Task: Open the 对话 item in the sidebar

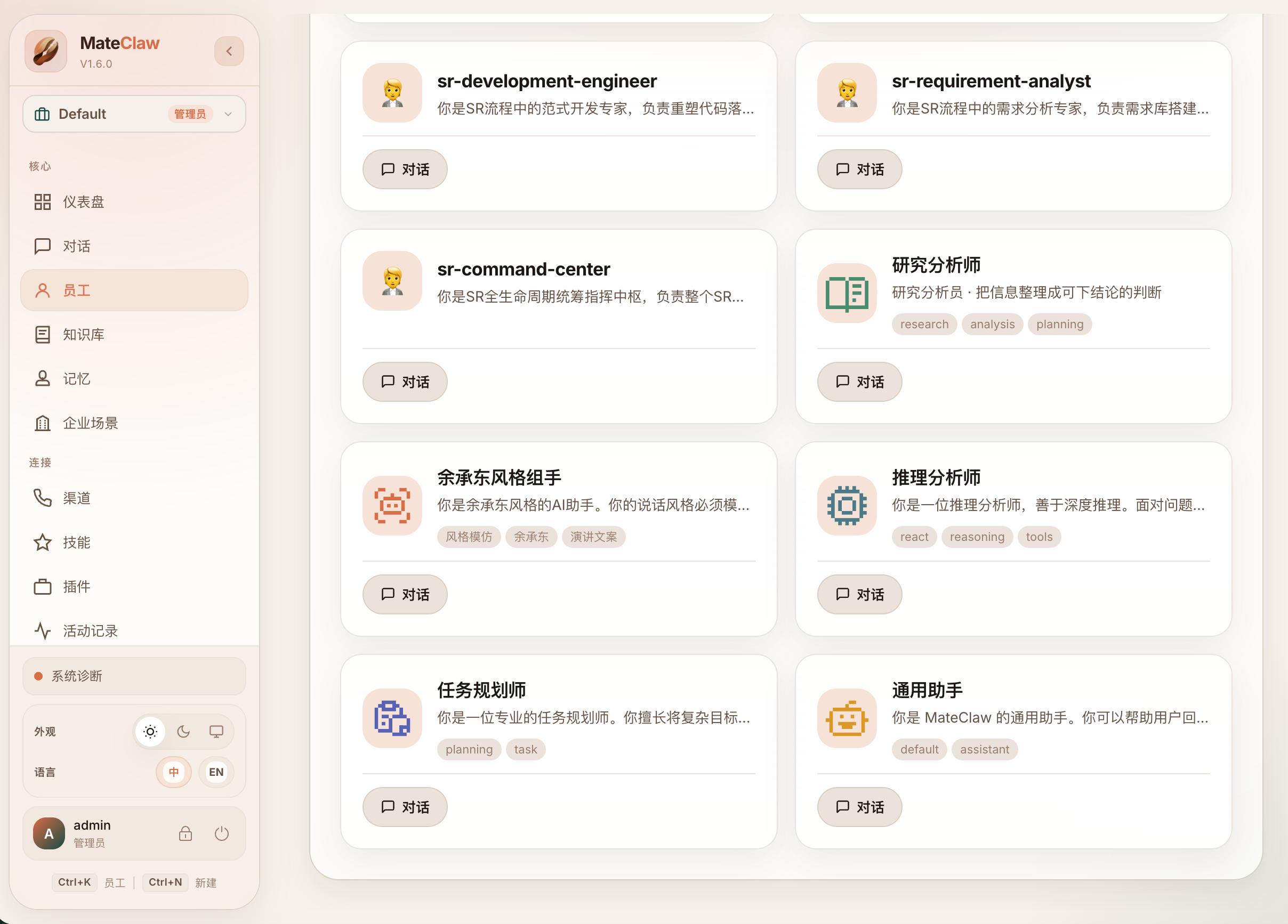Action: [x=134, y=246]
